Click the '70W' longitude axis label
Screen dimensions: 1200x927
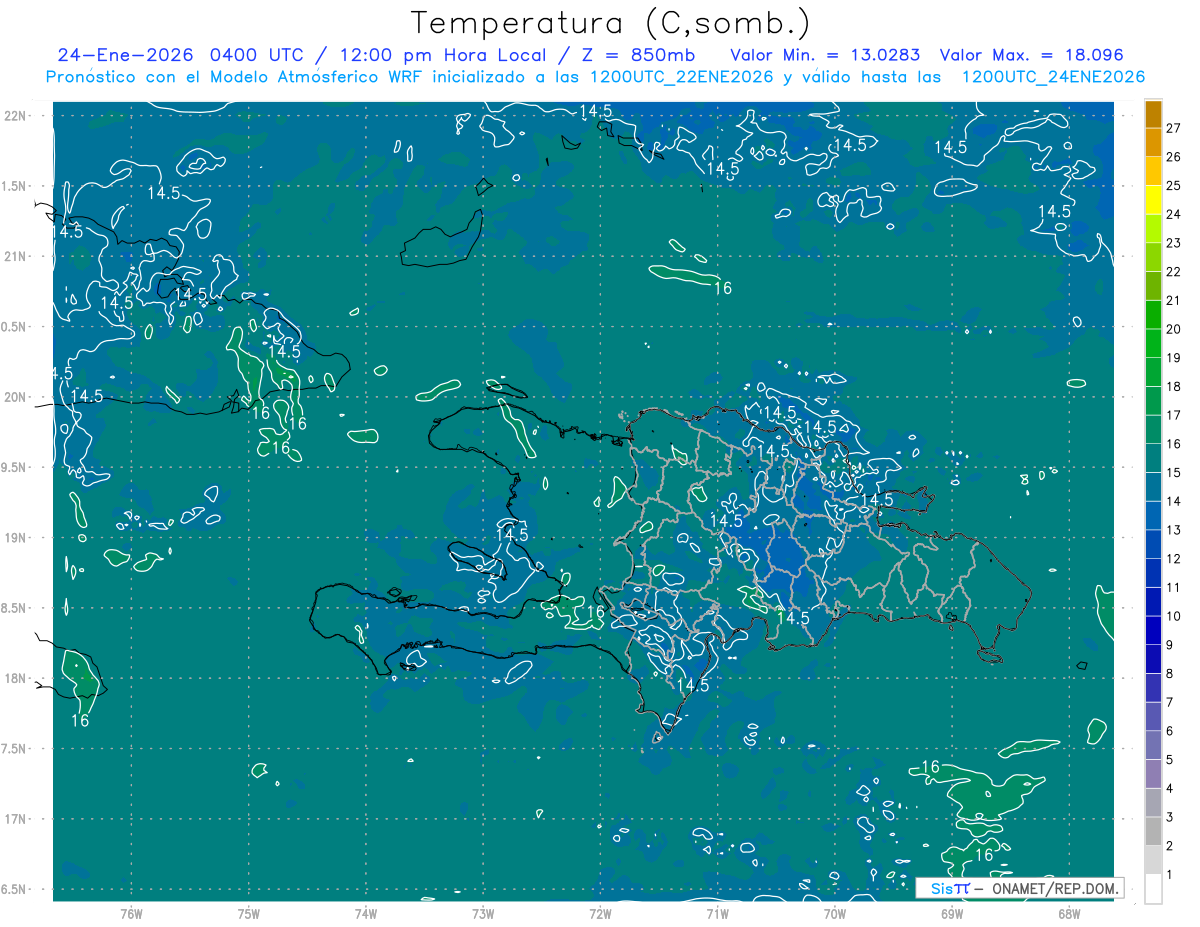(x=835, y=914)
